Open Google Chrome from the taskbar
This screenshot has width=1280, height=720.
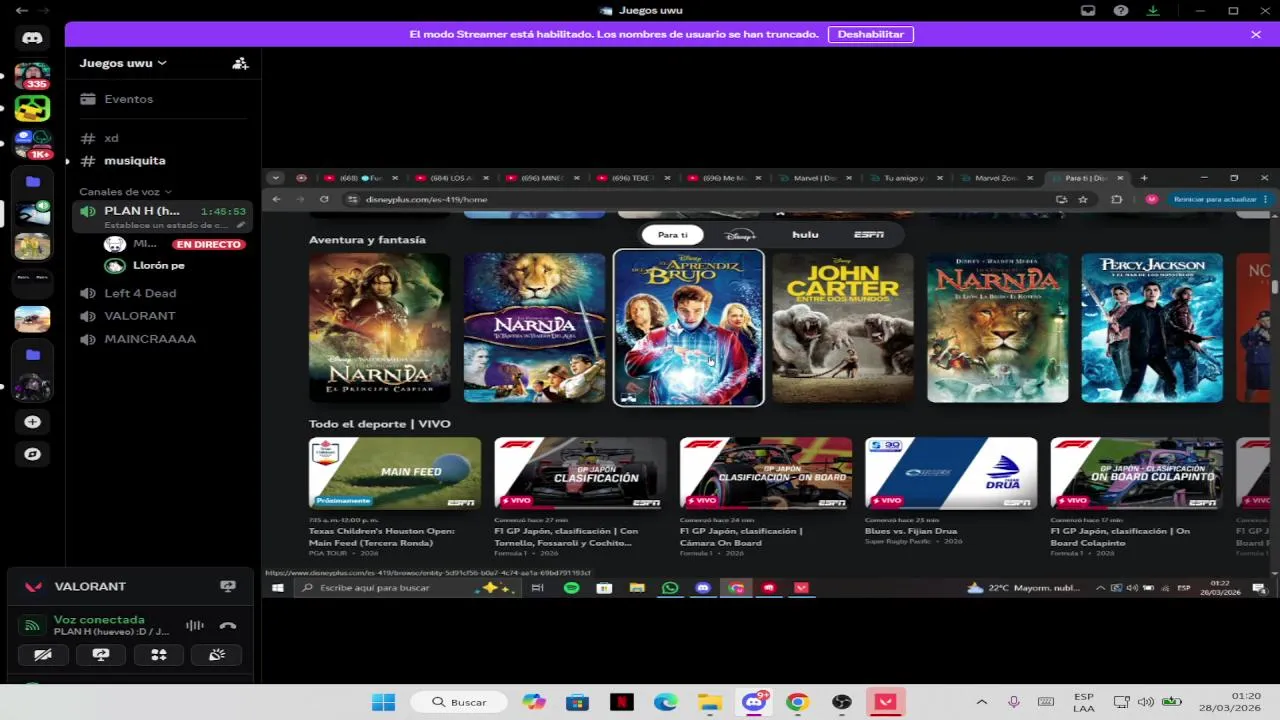point(797,702)
